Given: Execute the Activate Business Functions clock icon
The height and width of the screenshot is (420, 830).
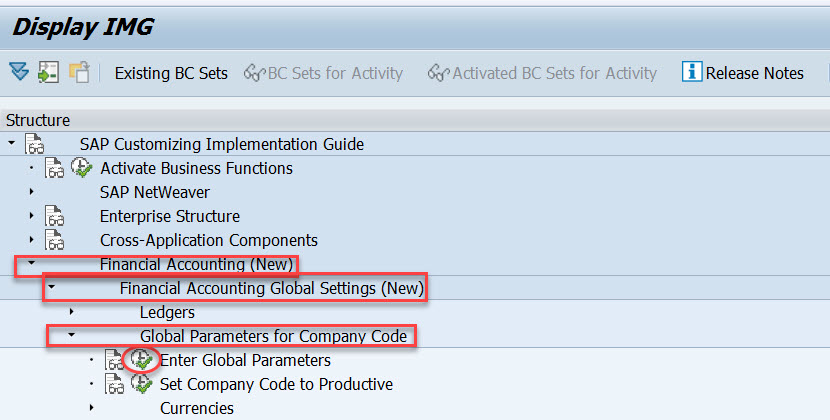Looking at the screenshot, I should [x=82, y=168].
